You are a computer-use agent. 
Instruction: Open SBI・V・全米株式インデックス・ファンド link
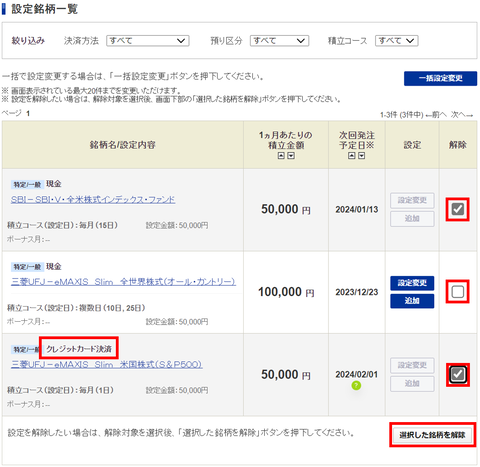[93, 199]
